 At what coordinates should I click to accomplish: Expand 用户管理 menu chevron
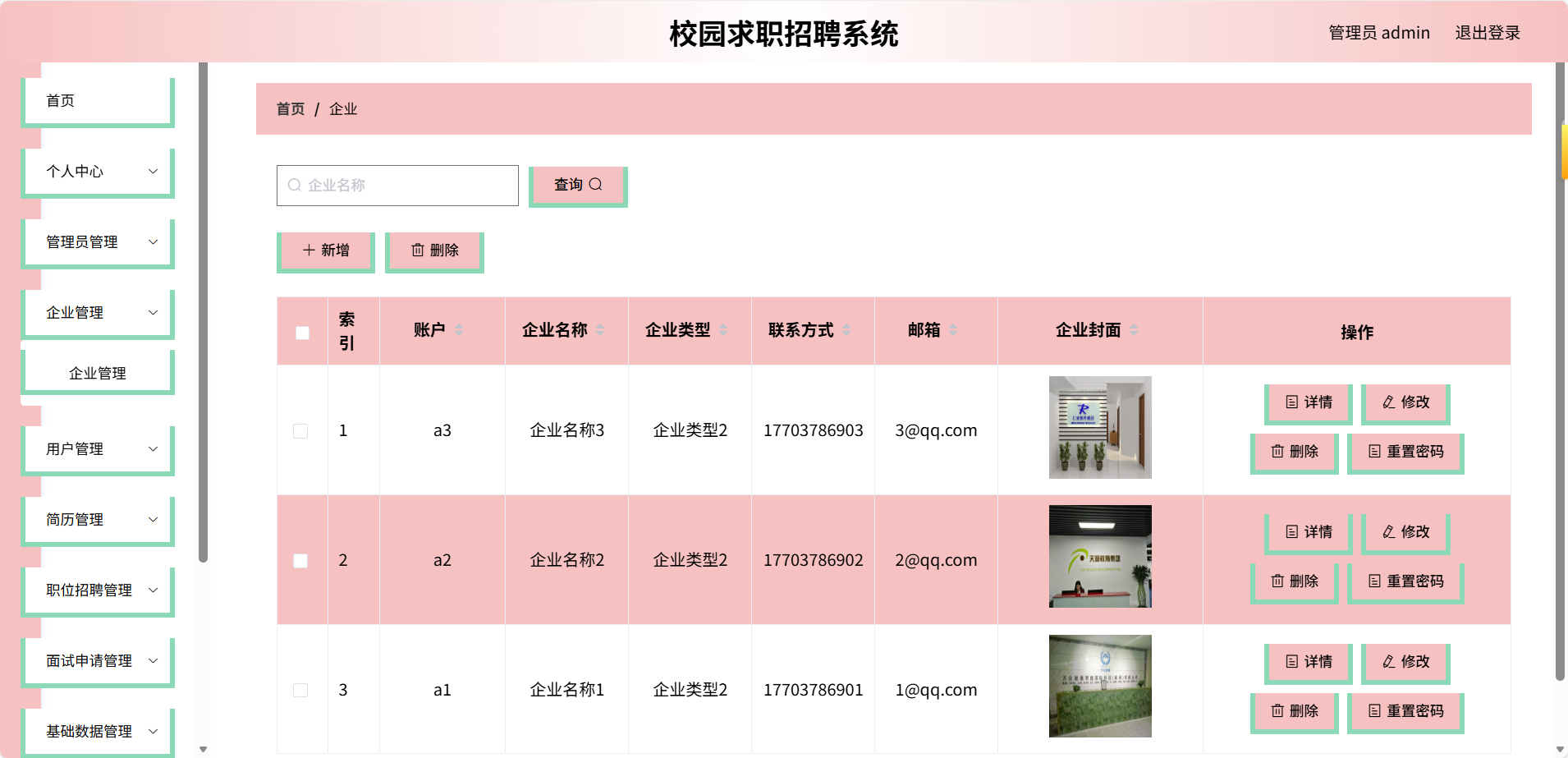point(153,449)
